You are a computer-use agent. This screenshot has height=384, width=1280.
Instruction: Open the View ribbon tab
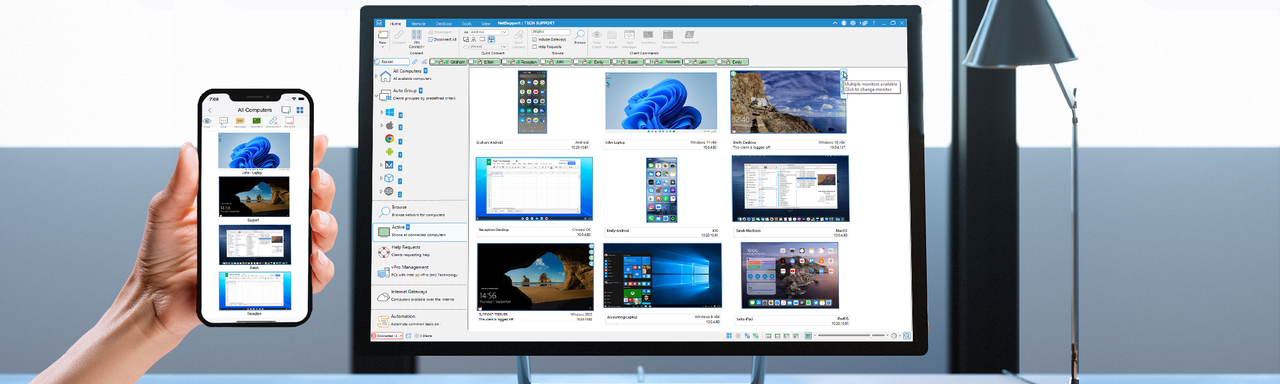pos(486,23)
